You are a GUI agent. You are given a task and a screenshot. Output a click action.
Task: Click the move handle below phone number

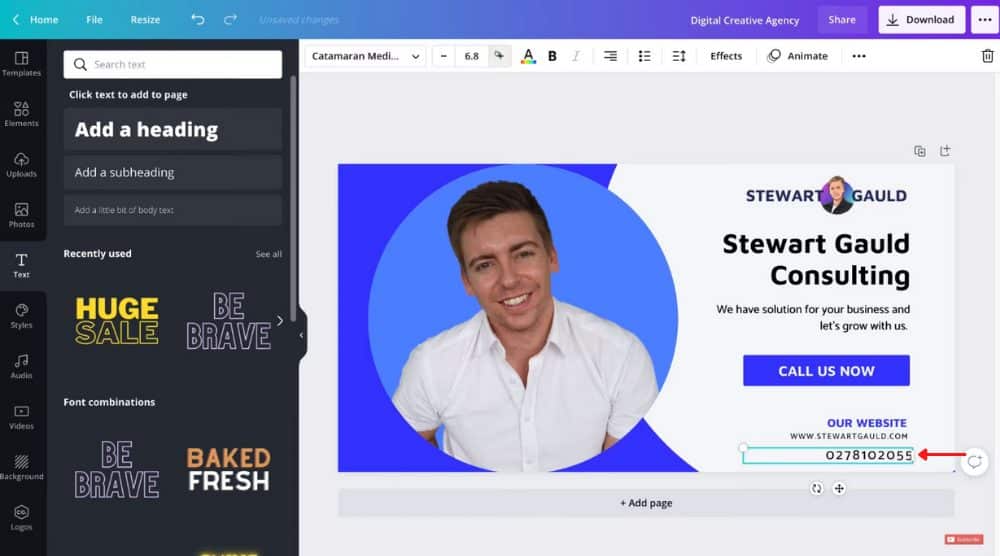click(x=839, y=488)
